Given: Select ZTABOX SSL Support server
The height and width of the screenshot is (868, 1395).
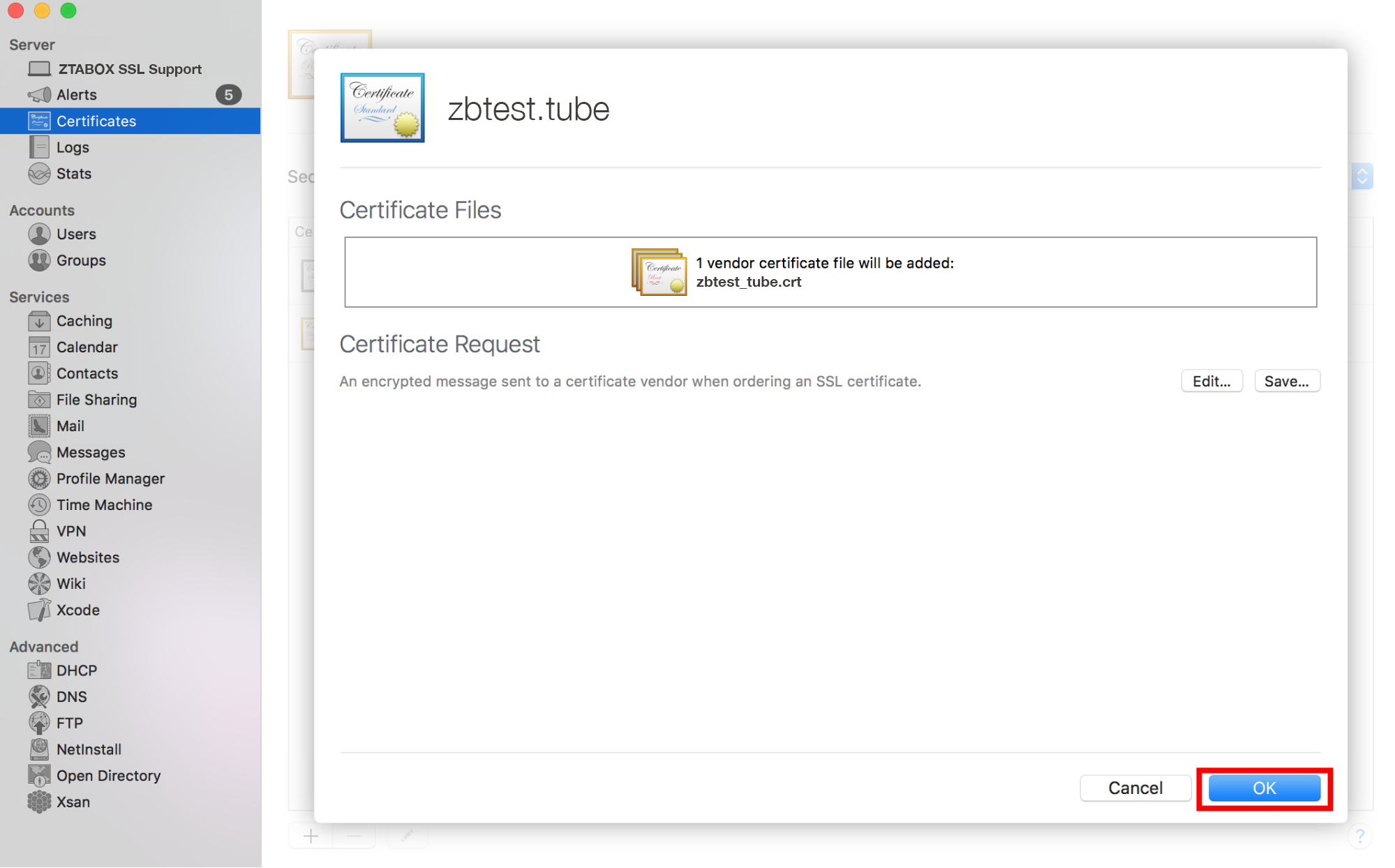Looking at the screenshot, I should click(x=129, y=69).
